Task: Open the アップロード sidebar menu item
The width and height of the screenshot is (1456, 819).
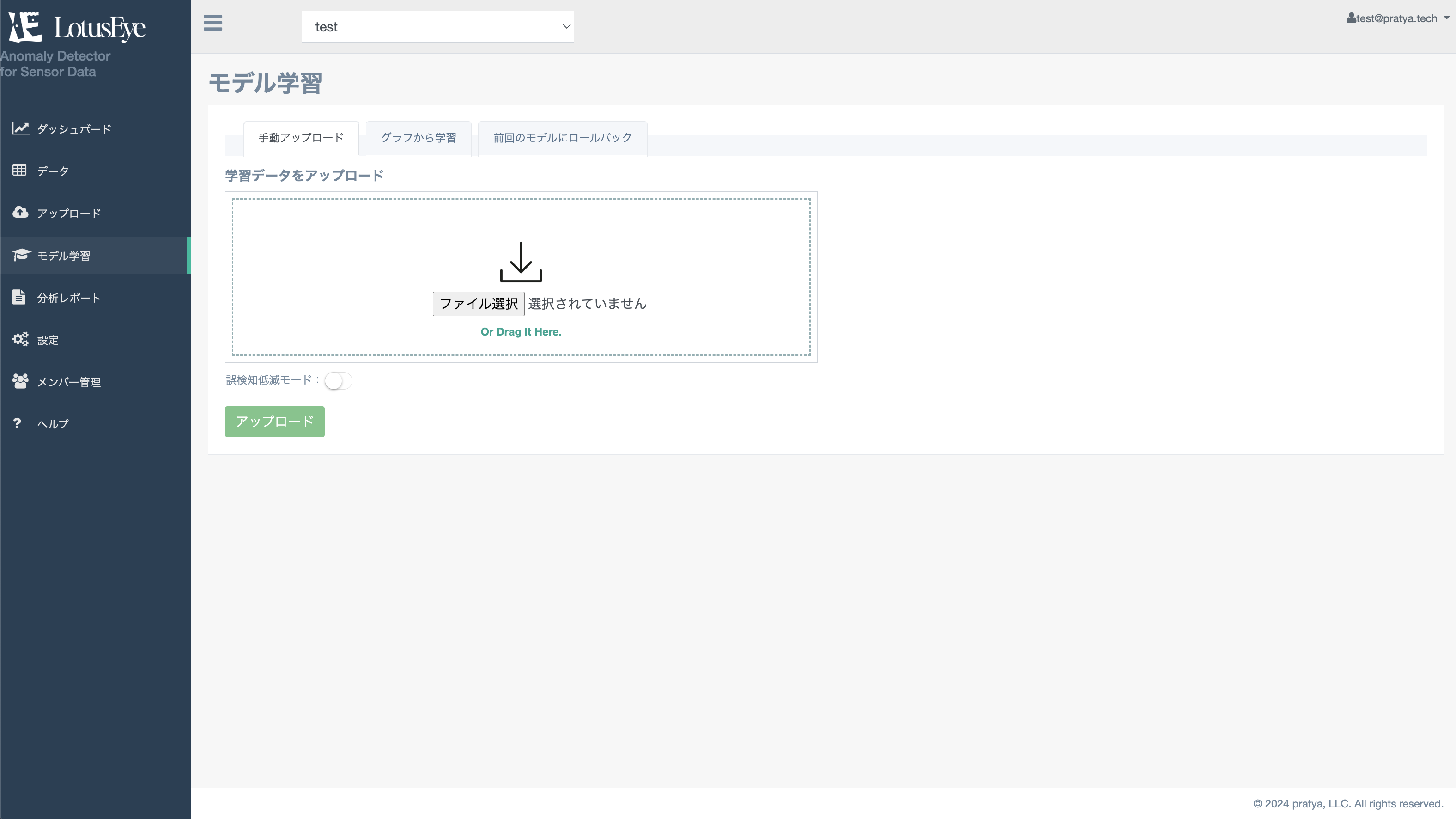Action: (x=96, y=213)
